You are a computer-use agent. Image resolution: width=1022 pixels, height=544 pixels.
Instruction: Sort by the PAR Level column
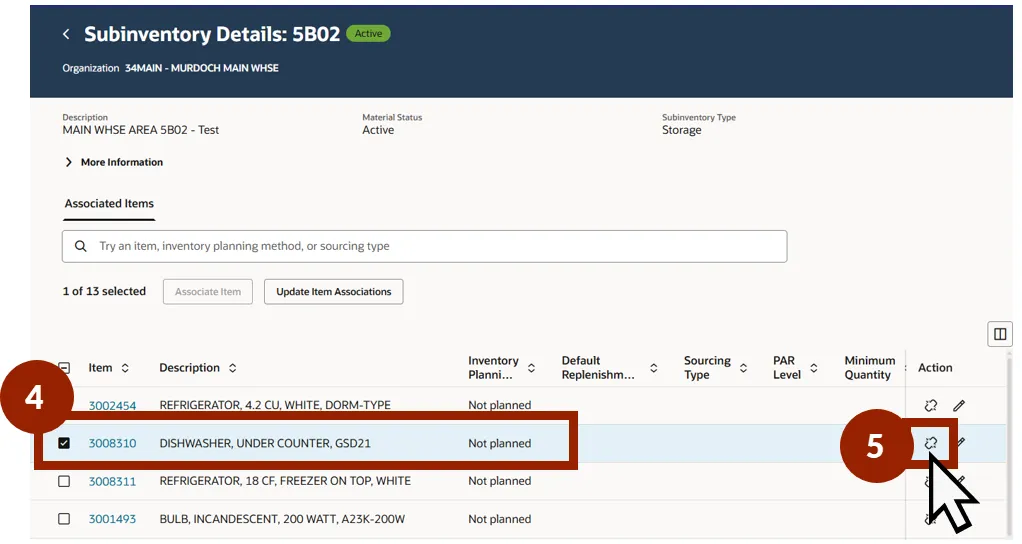coord(814,368)
